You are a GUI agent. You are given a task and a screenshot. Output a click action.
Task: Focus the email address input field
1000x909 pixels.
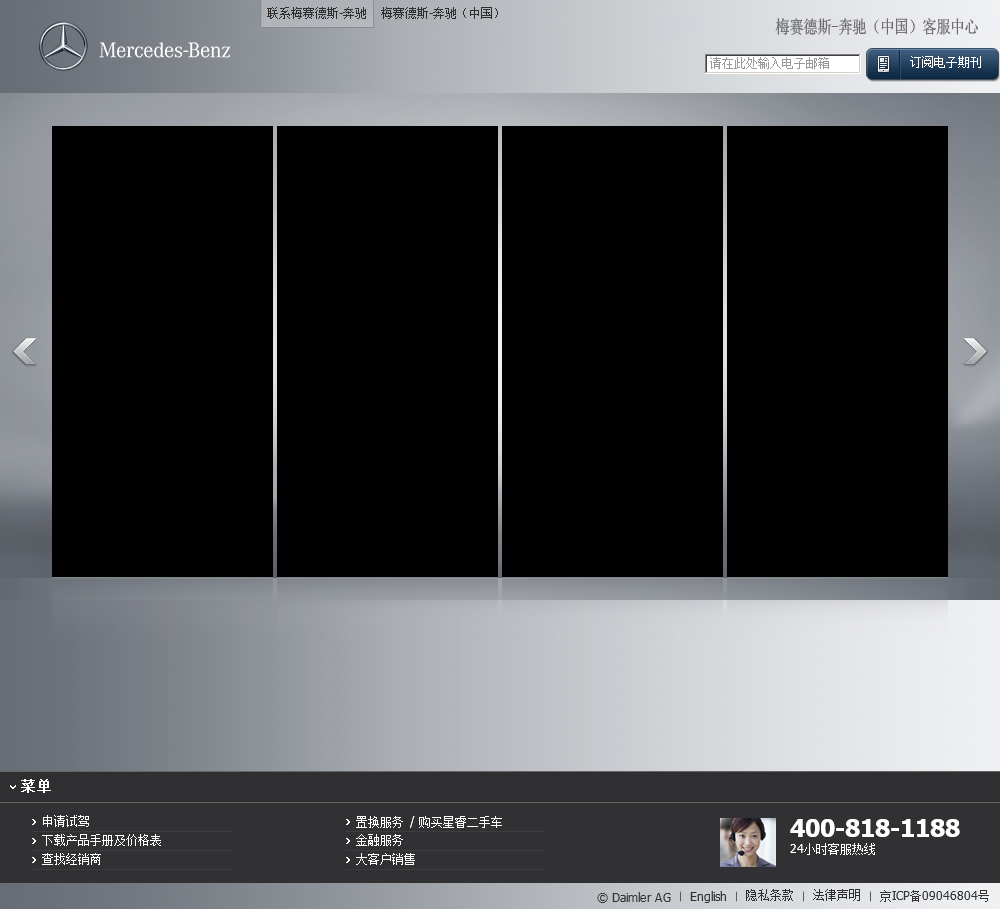pyautogui.click(x=782, y=63)
